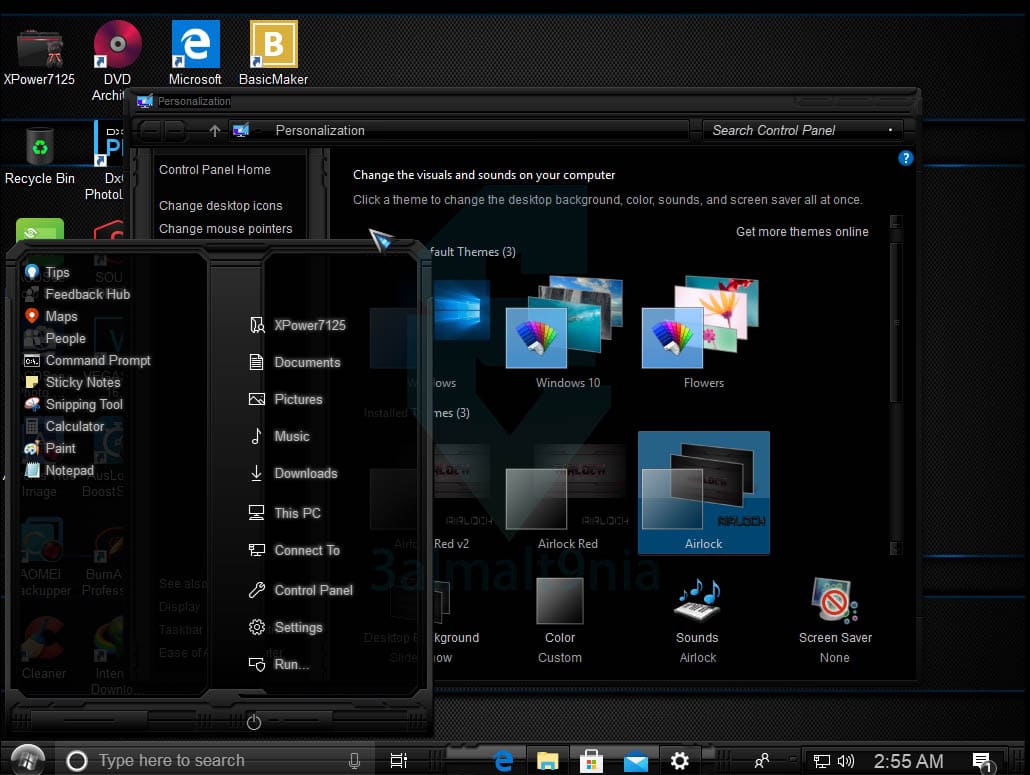Open Sticky Notes in the Start menu
Viewport: 1030px width, 775px height.
click(73, 382)
